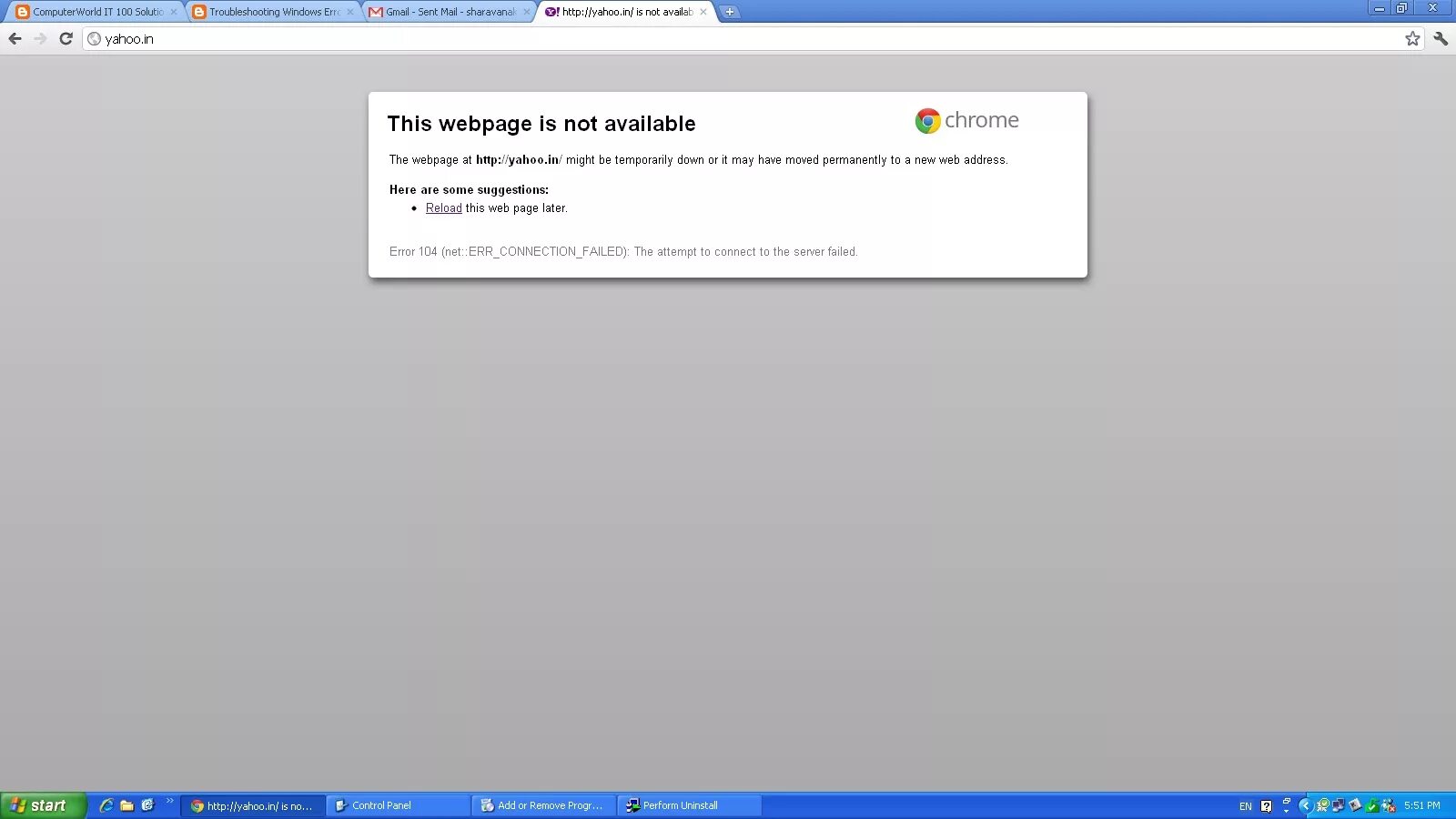Click the bold http://yahoo.in/ address in error message
1456x819 pixels.
coord(519,159)
